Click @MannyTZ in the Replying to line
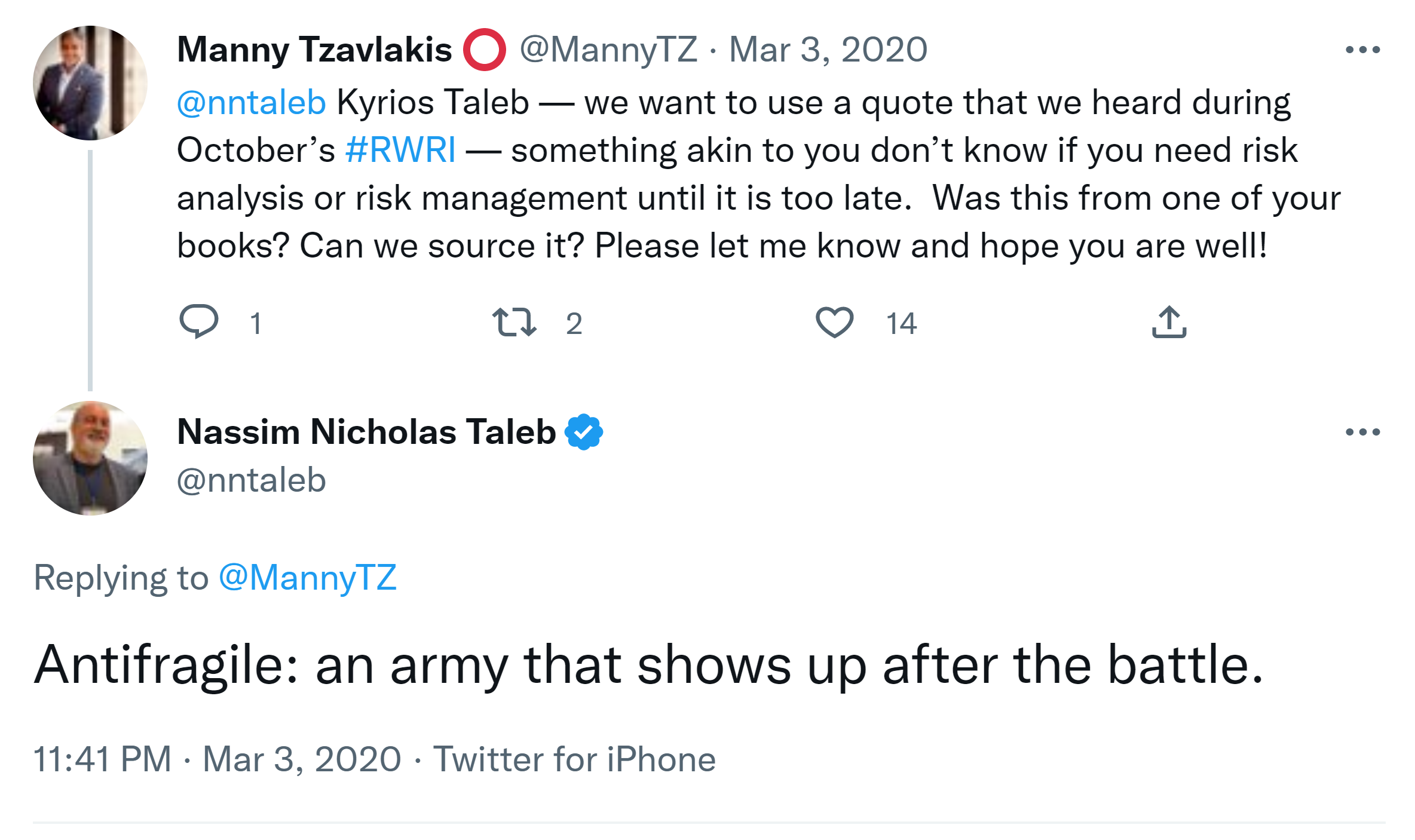This screenshot has width=1415, height=840. pyautogui.click(x=308, y=578)
